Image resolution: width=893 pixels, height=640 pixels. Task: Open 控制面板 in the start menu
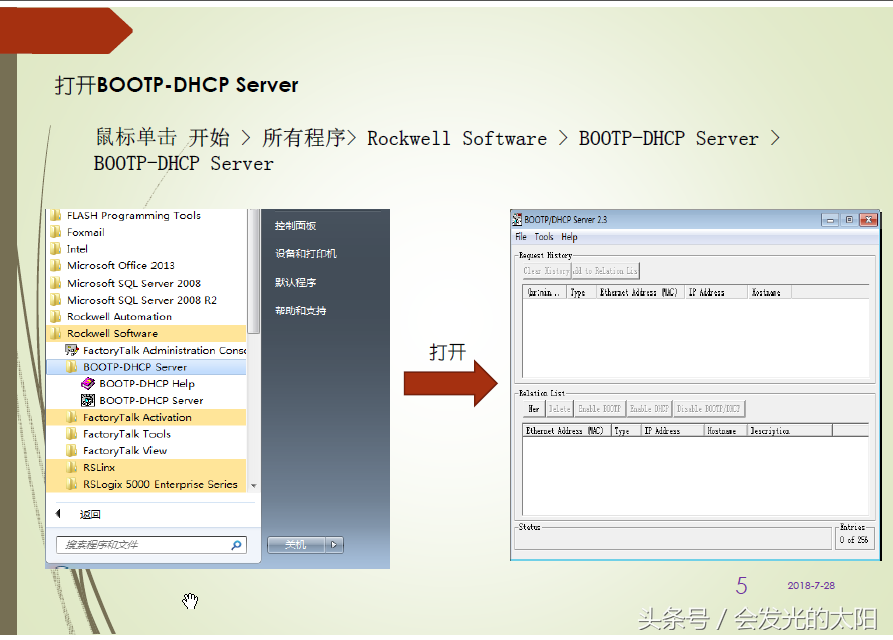click(x=296, y=225)
